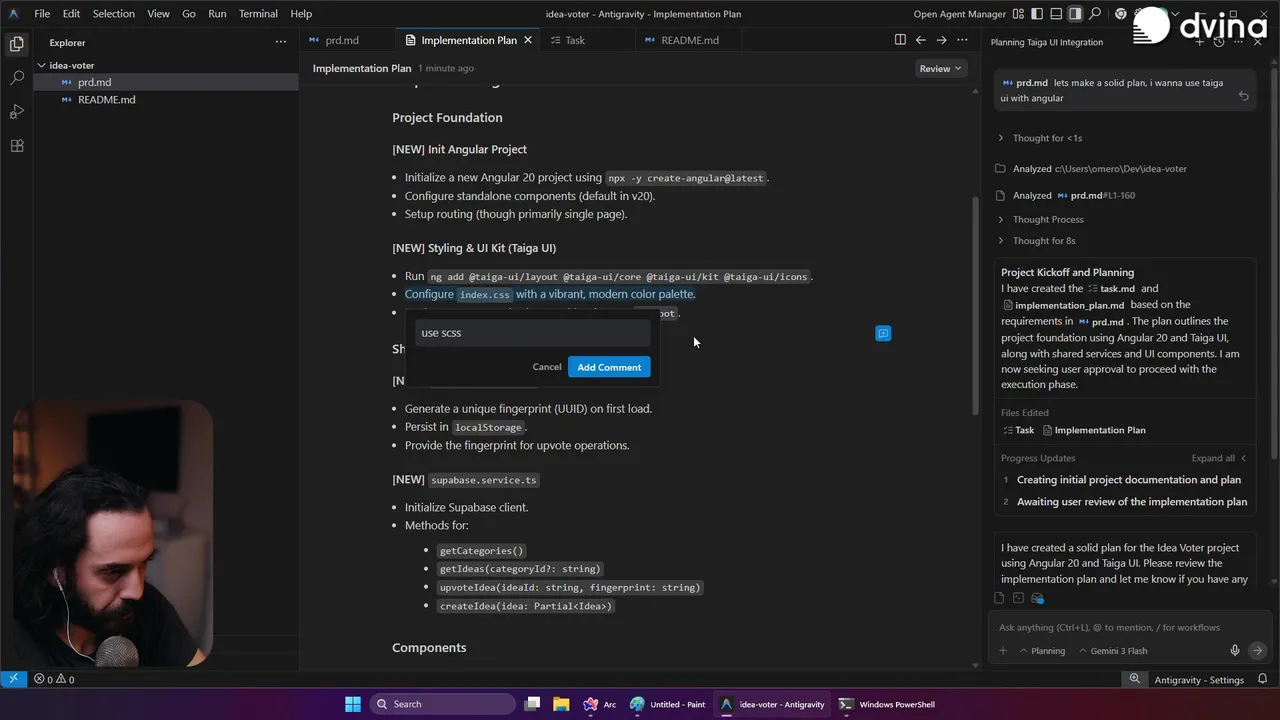Click the terminal icon below agent response
This screenshot has height=720, width=1280.
(1018, 598)
